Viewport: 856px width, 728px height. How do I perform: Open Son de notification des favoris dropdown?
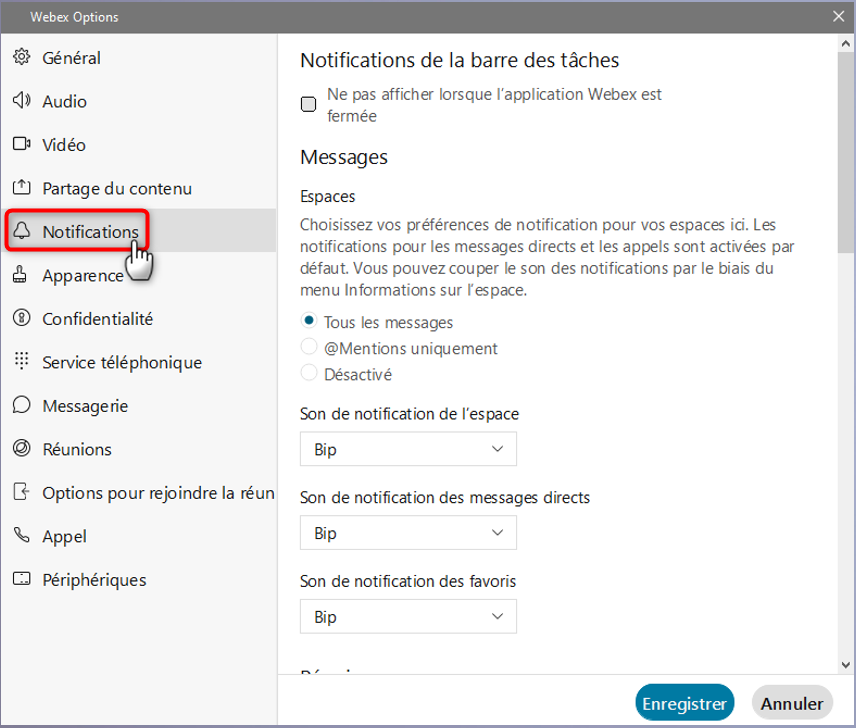click(x=408, y=616)
